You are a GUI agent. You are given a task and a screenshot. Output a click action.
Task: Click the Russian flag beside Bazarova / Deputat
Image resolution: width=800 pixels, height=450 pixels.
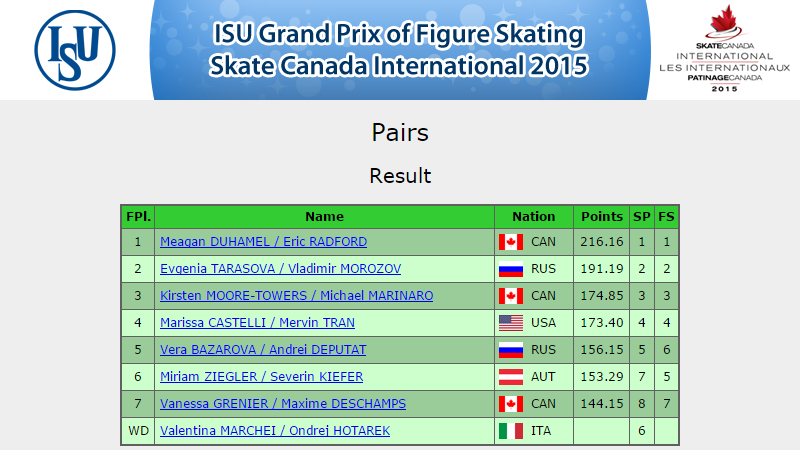pyautogui.click(x=511, y=350)
